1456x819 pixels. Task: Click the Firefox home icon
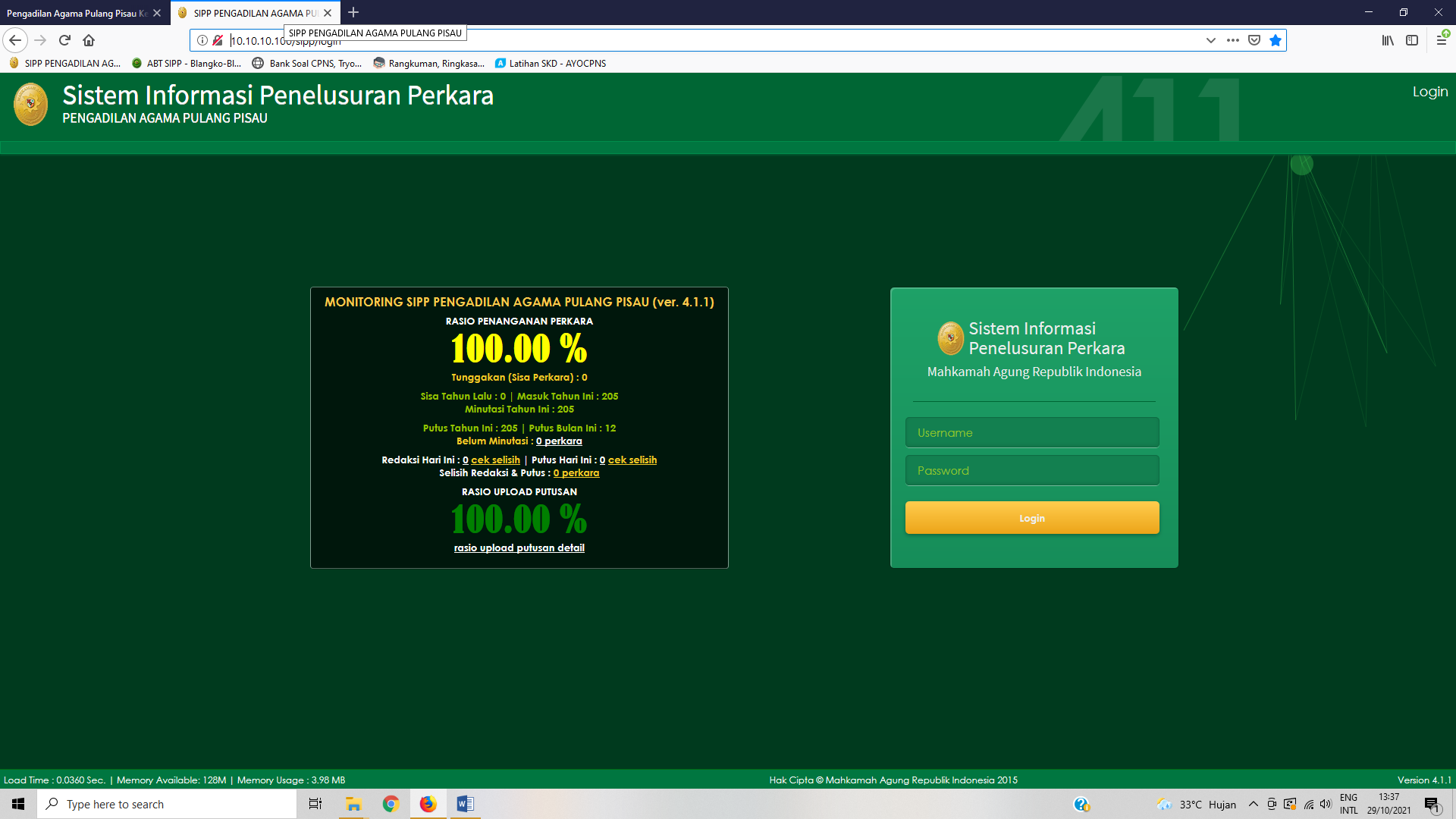89,40
